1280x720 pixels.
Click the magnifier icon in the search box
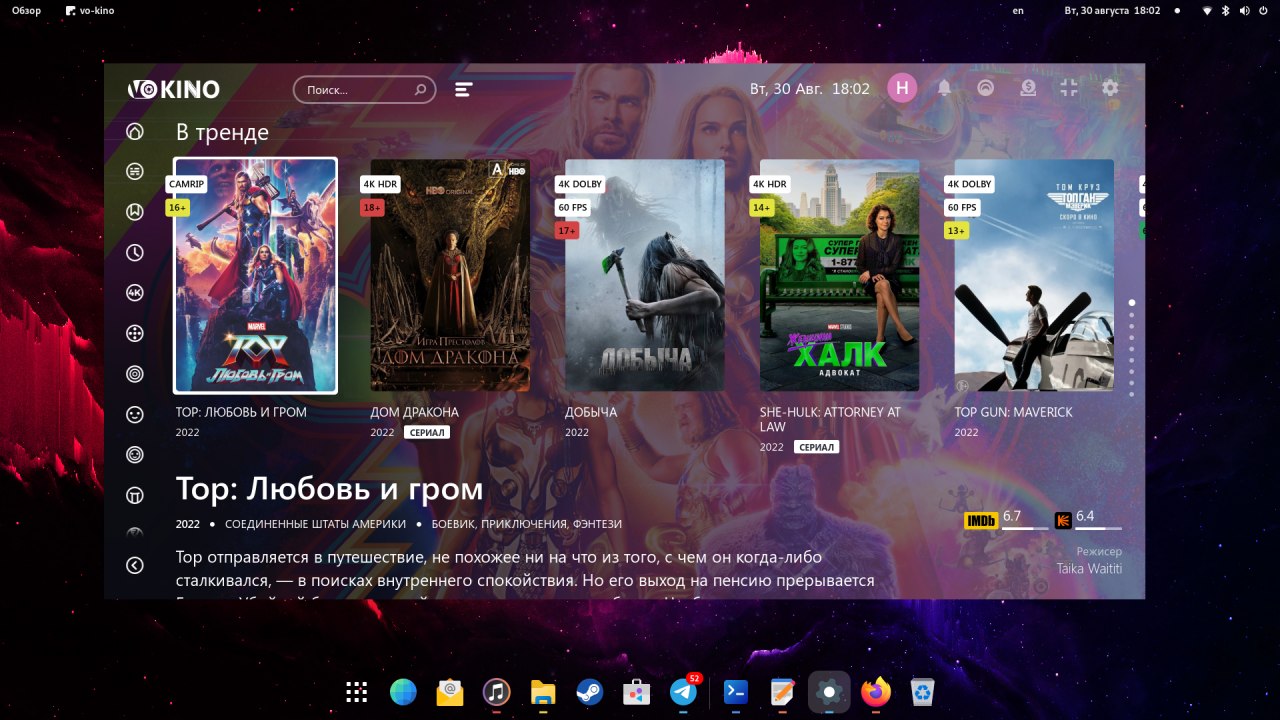(421, 90)
